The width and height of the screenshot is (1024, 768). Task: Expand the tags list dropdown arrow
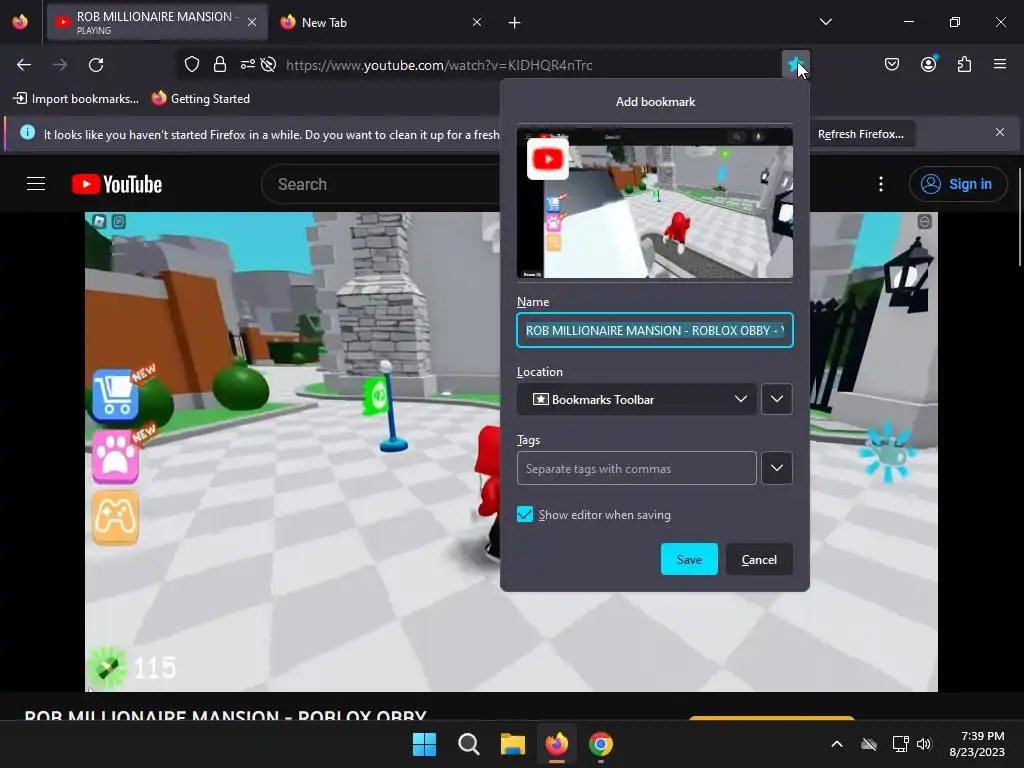coord(776,468)
